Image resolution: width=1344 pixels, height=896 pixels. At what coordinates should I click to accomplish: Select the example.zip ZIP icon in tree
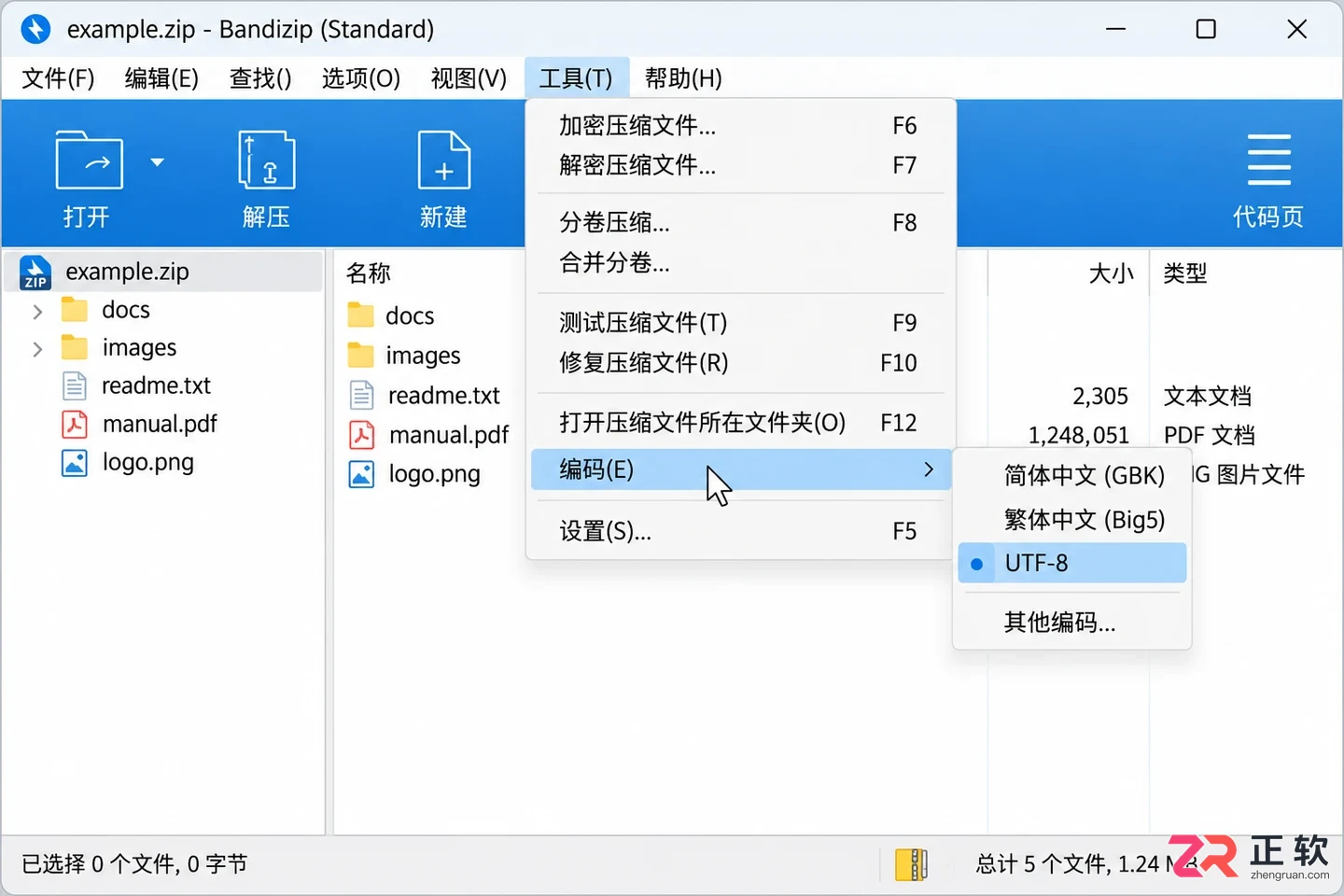tap(35, 273)
